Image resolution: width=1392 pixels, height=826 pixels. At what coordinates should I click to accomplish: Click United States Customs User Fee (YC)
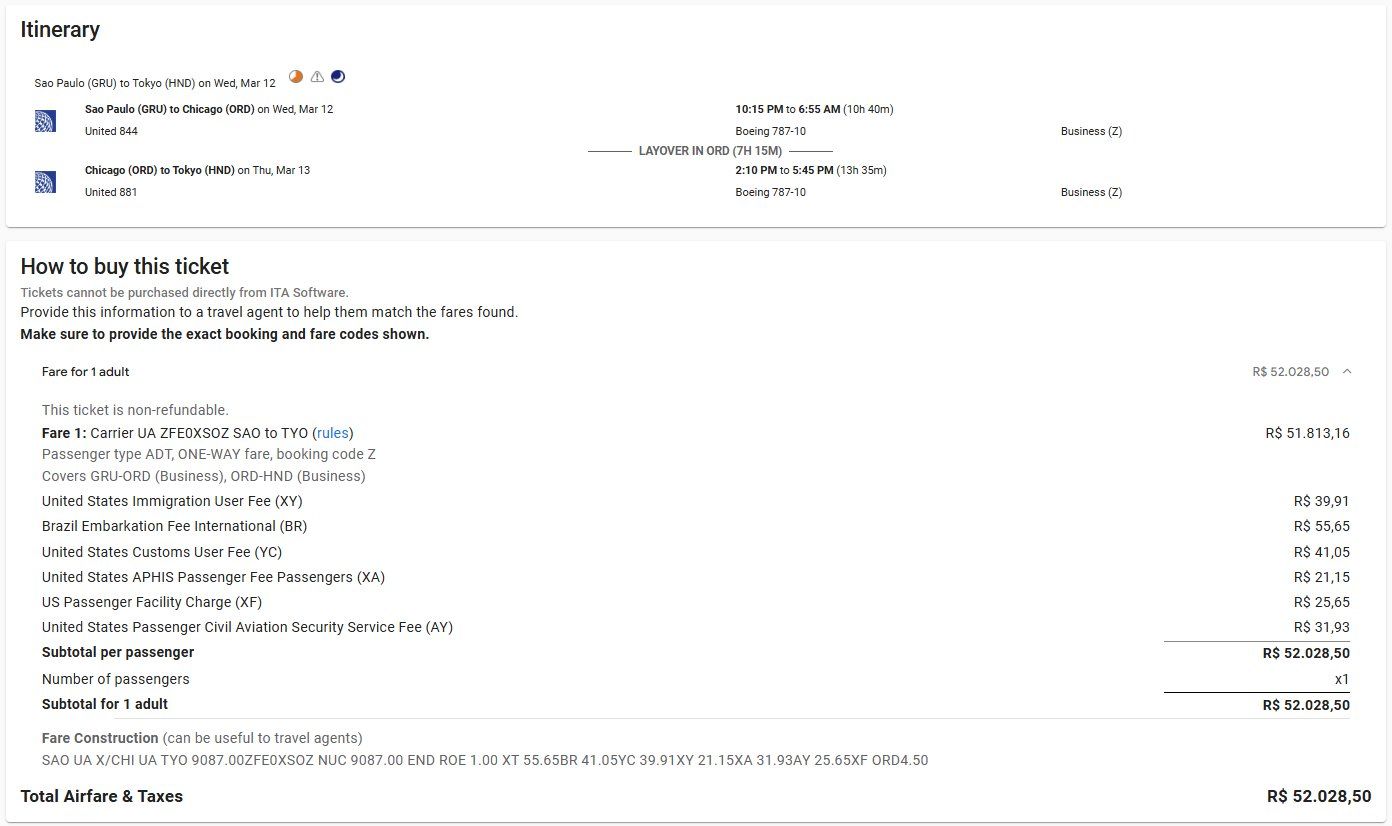(x=162, y=552)
